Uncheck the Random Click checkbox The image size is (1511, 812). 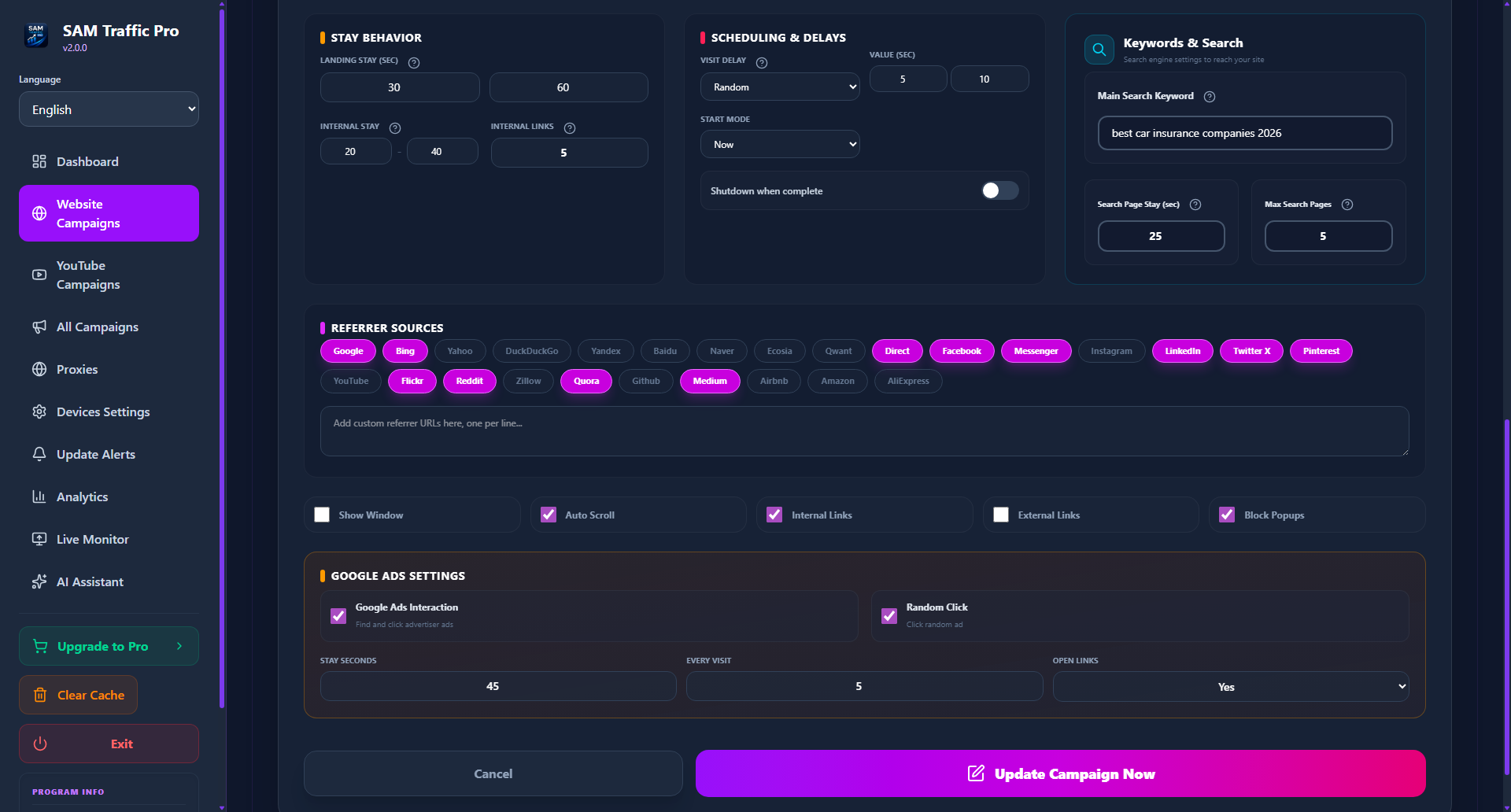click(x=889, y=616)
